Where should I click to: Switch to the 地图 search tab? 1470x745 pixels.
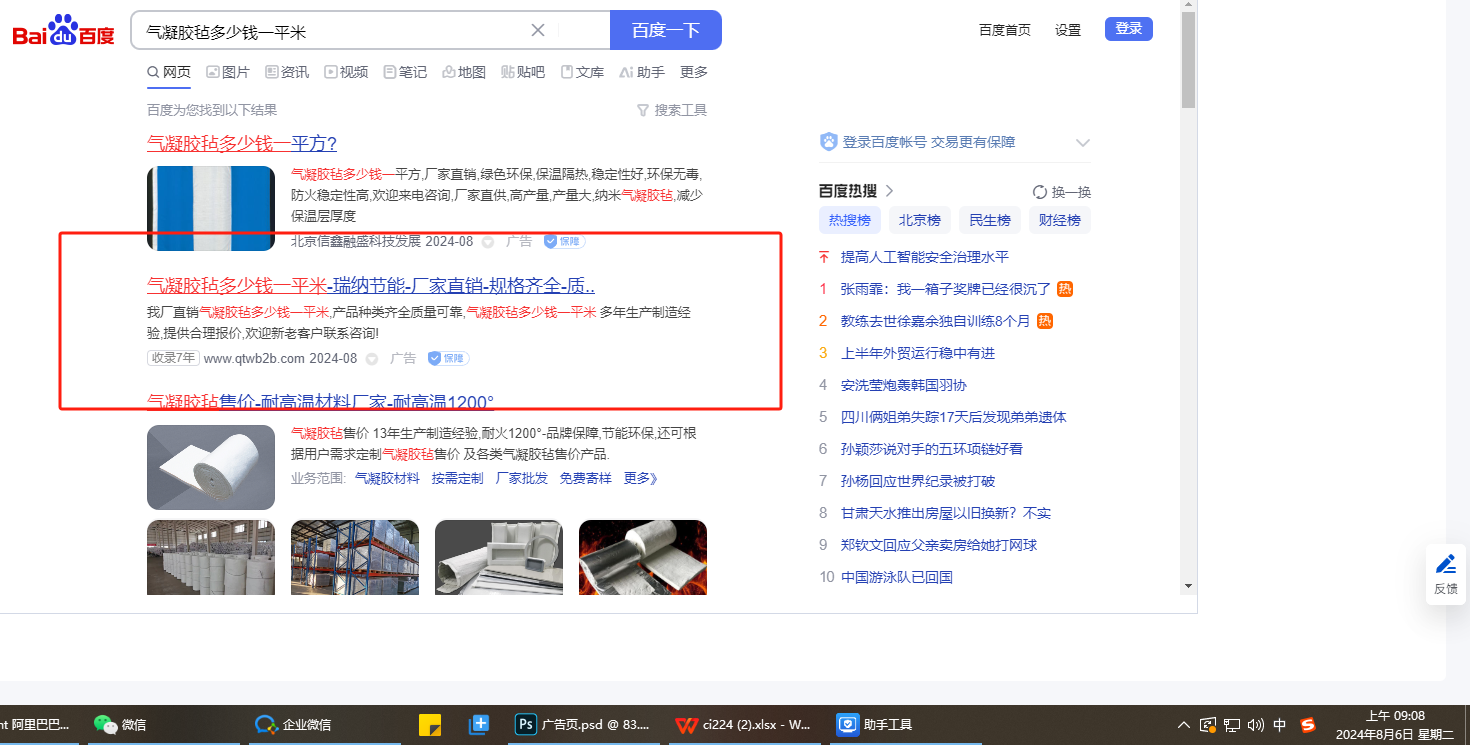464,72
